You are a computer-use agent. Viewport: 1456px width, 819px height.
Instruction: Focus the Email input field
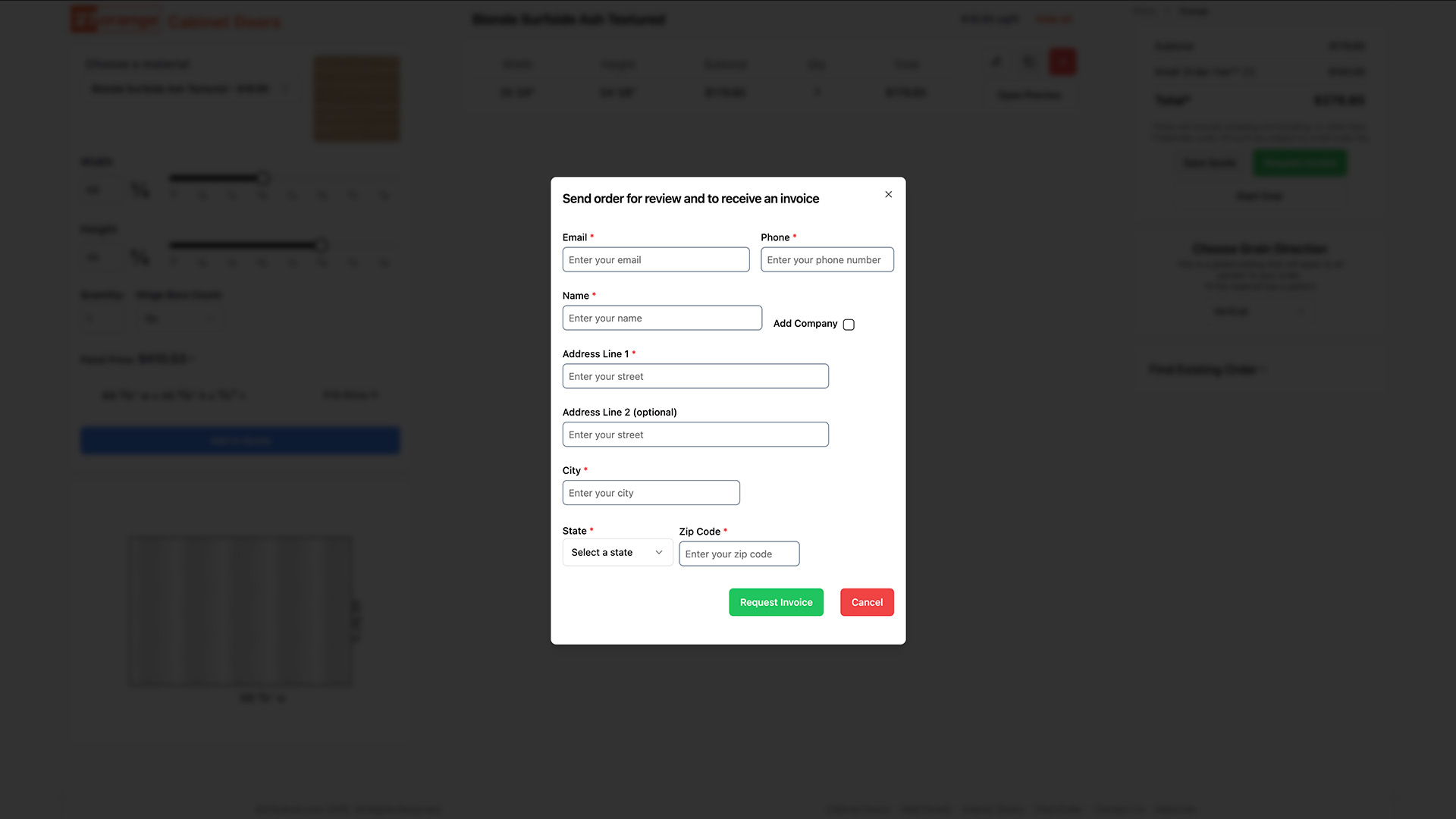coord(655,260)
